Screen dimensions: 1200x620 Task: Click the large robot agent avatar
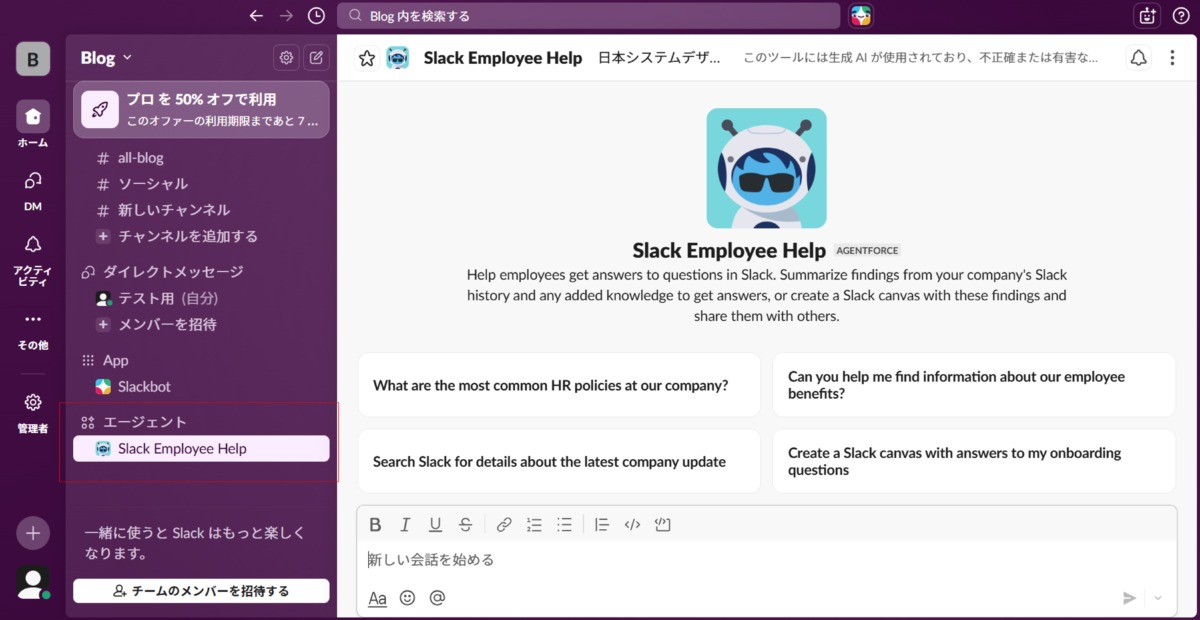click(x=766, y=168)
